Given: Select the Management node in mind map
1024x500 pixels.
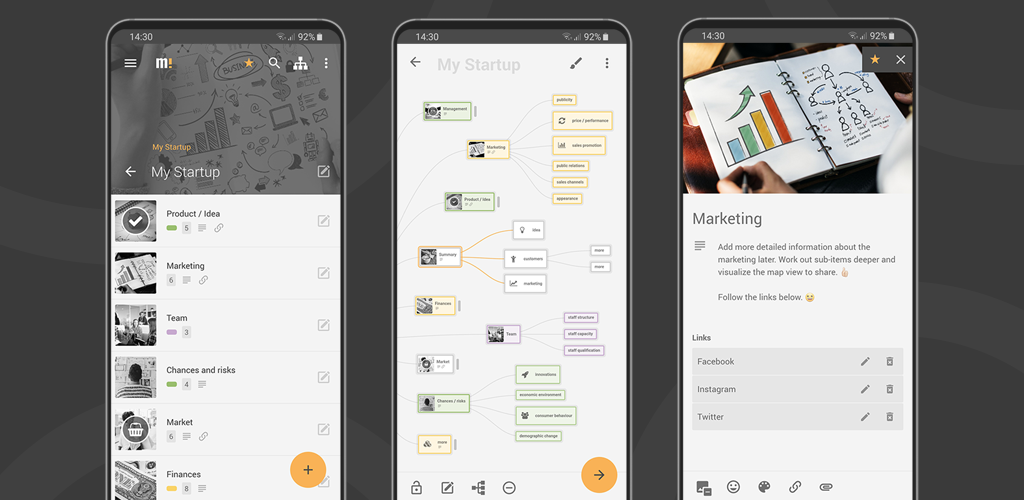Looking at the screenshot, I should pyautogui.click(x=447, y=111).
